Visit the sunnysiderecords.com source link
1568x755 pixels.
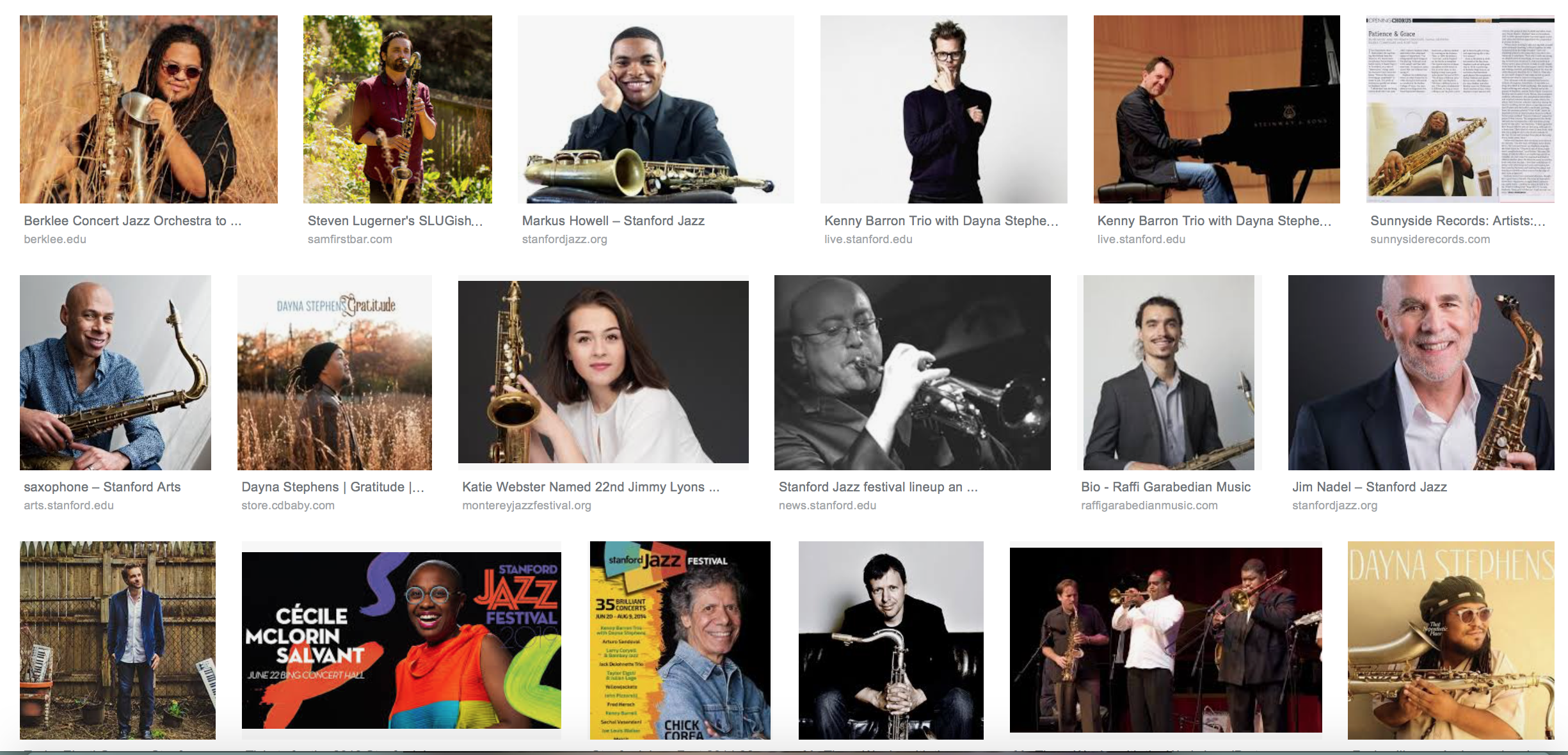pos(1430,239)
